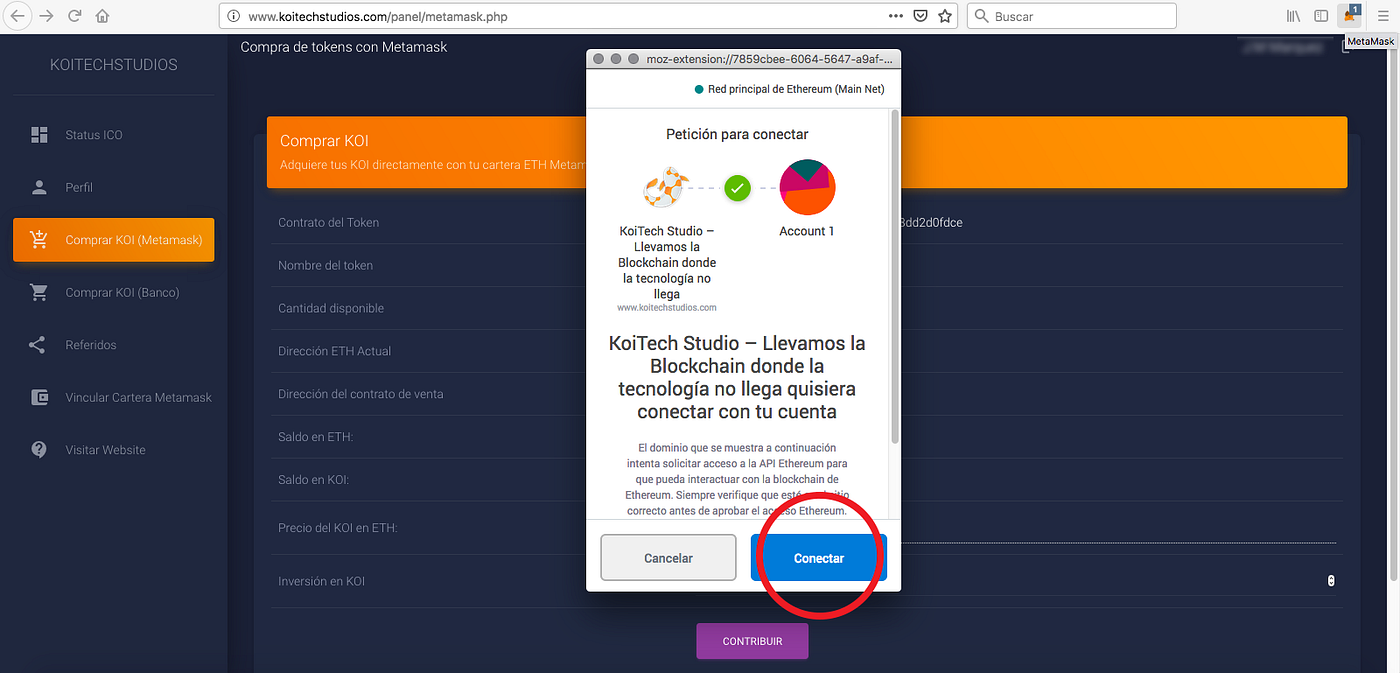This screenshot has height=673, width=1400.
Task: Click the browser Forward arrow
Action: pyautogui.click(x=46, y=16)
